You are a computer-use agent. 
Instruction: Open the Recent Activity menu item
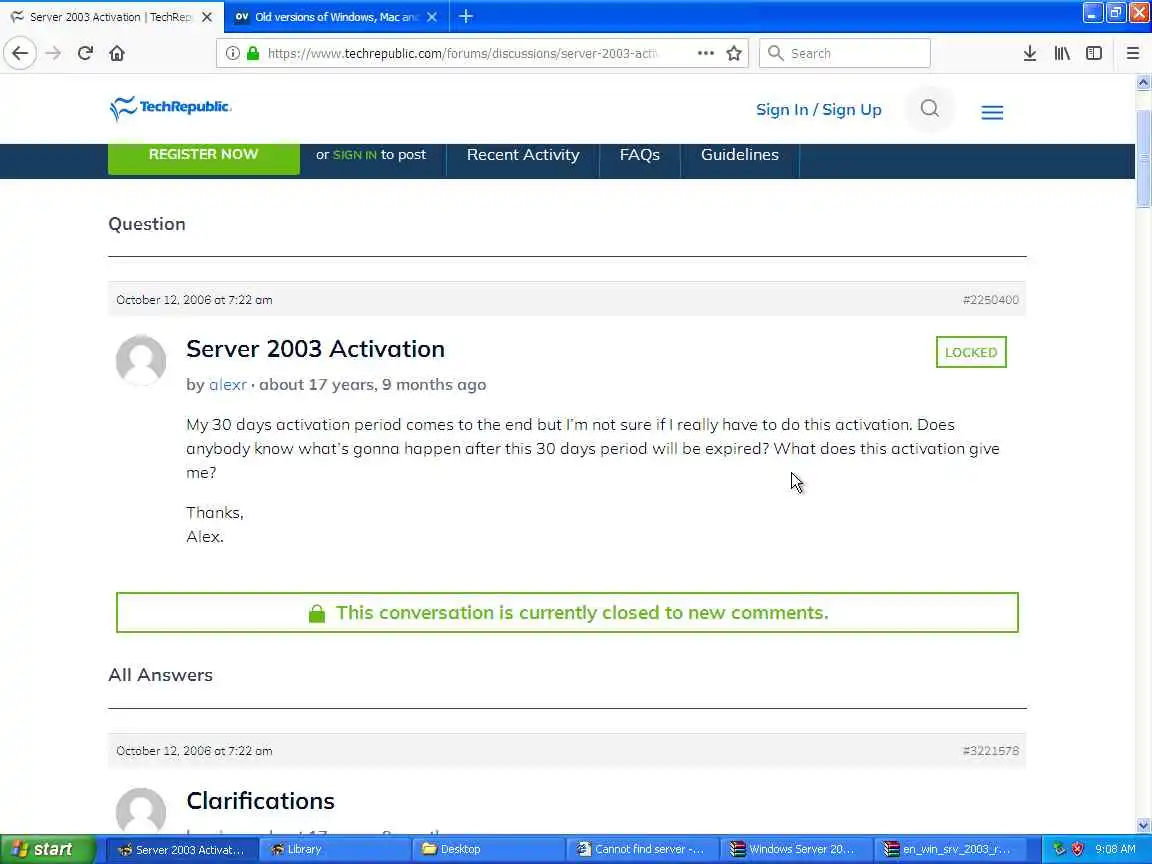(522, 154)
